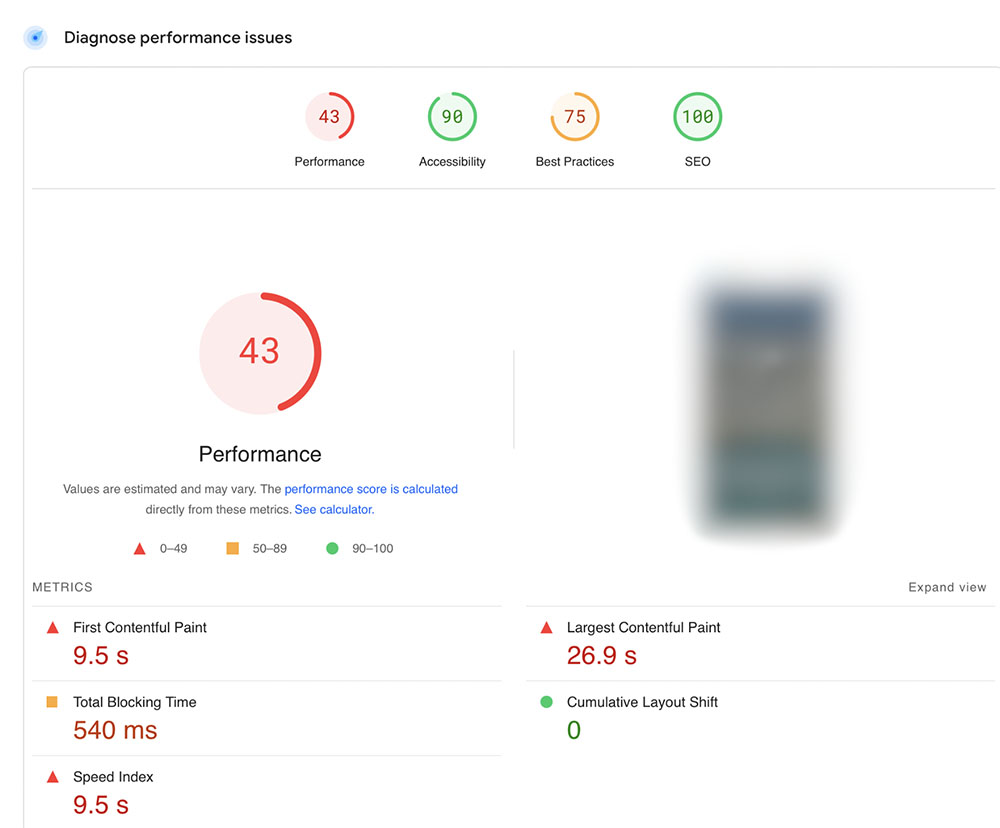Go to the SEO score 100

[x=697, y=117]
